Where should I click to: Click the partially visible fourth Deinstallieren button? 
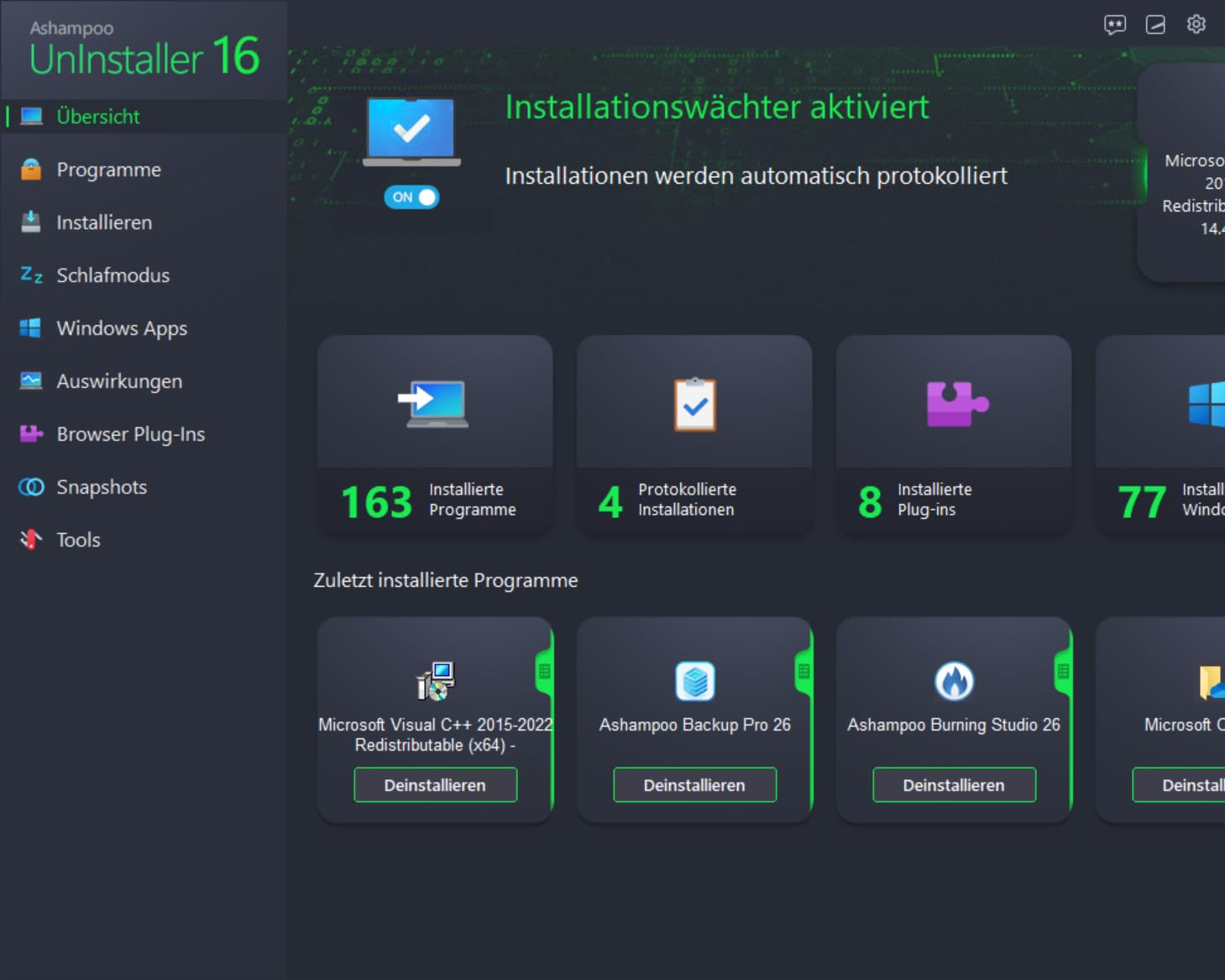pyautogui.click(x=1179, y=785)
